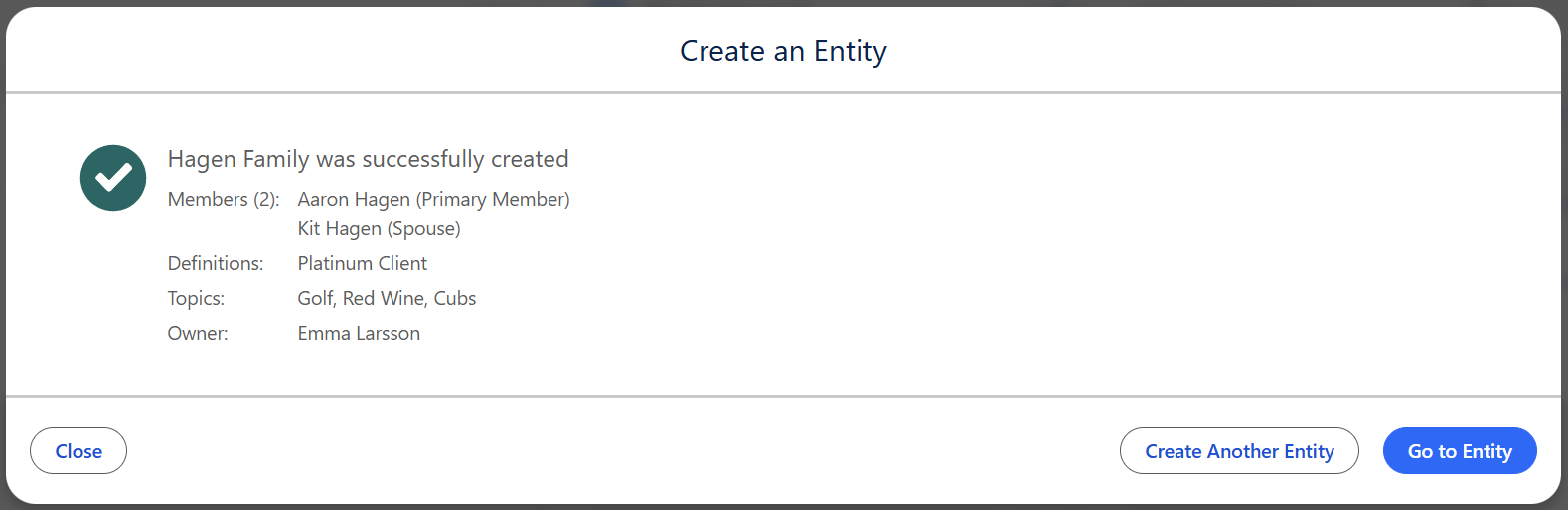Click the owner name Emma Larsson

tap(359, 333)
